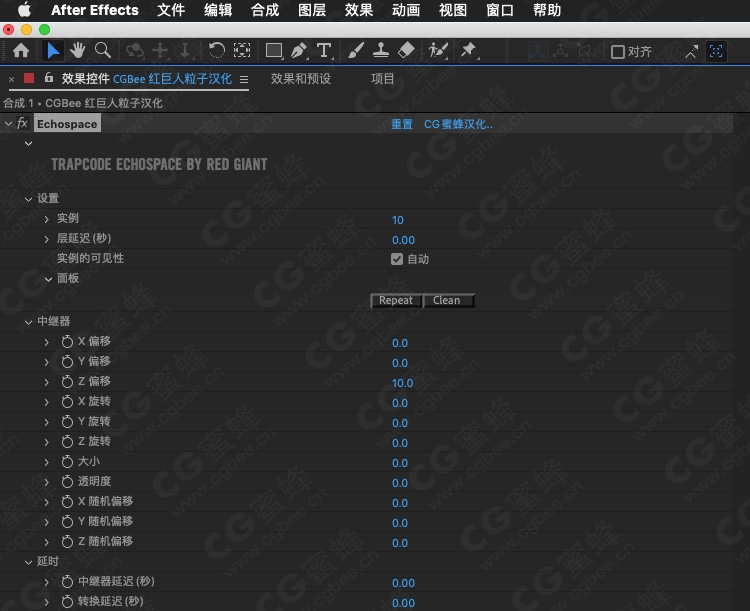
Task: Expand the X 随机偏移 property
Action: [46, 502]
